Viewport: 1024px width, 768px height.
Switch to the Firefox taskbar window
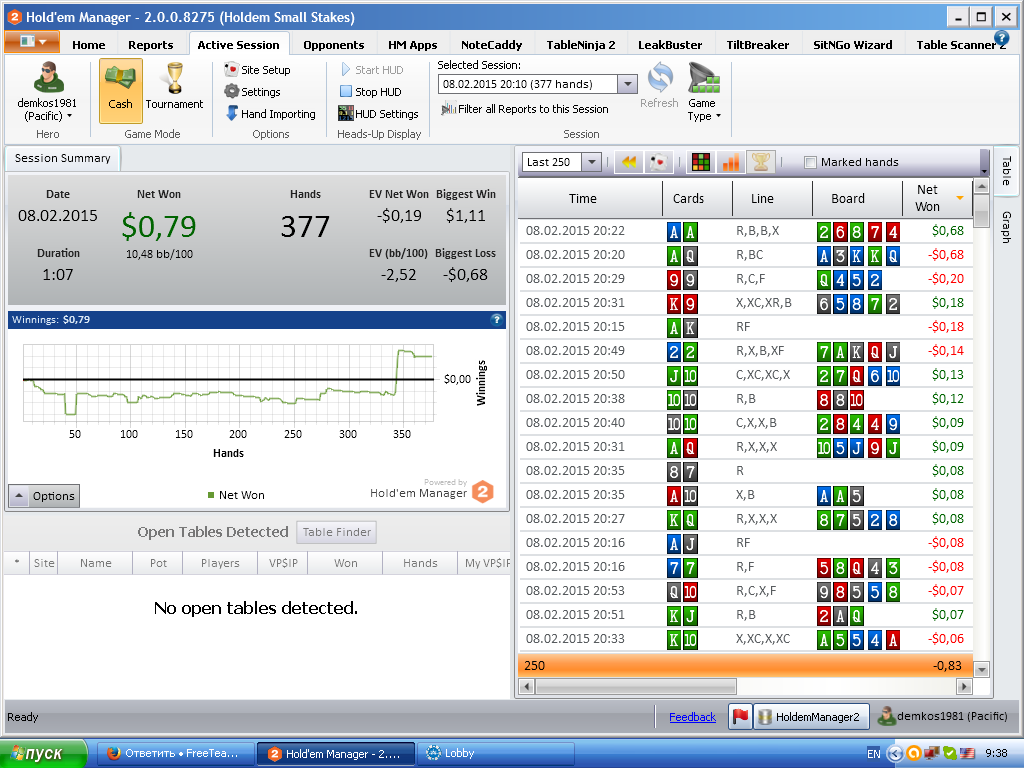(x=176, y=754)
